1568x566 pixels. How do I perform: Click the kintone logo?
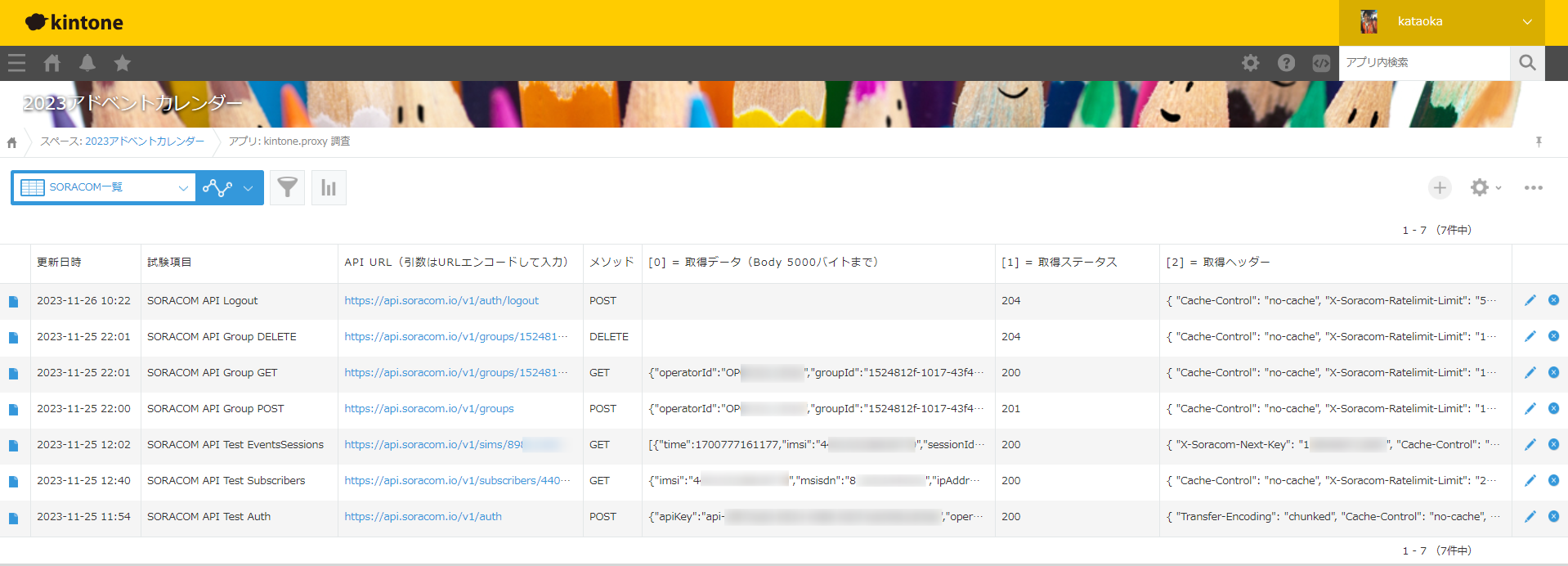[x=74, y=23]
